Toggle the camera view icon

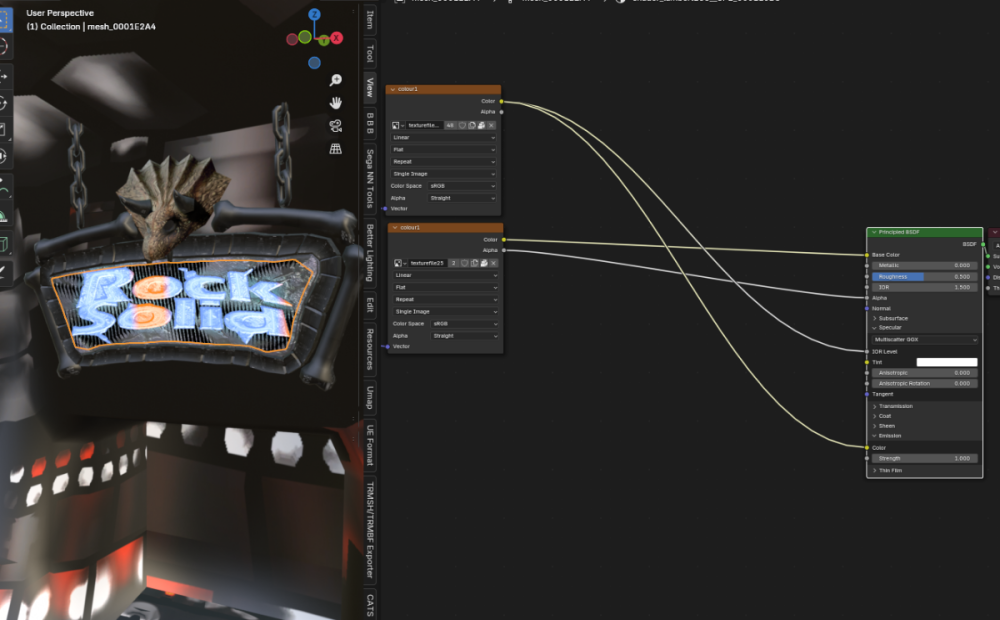(335, 126)
